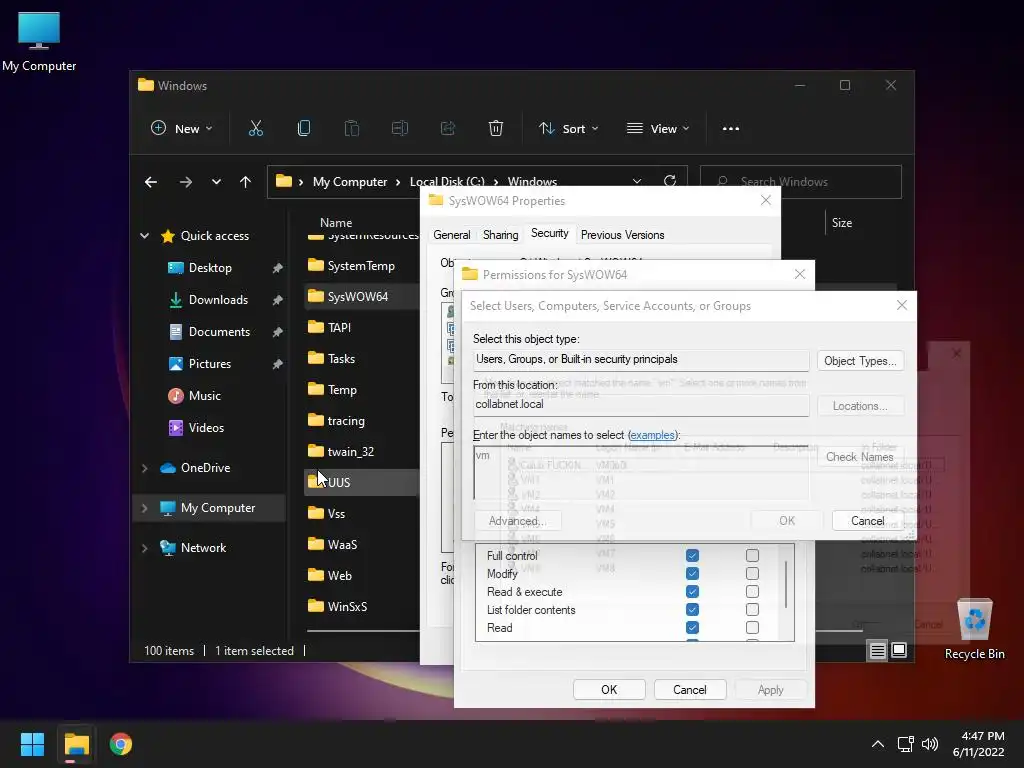Viewport: 1024px width, 768px height.
Task: Open the network tray icon
Action: tap(905, 744)
